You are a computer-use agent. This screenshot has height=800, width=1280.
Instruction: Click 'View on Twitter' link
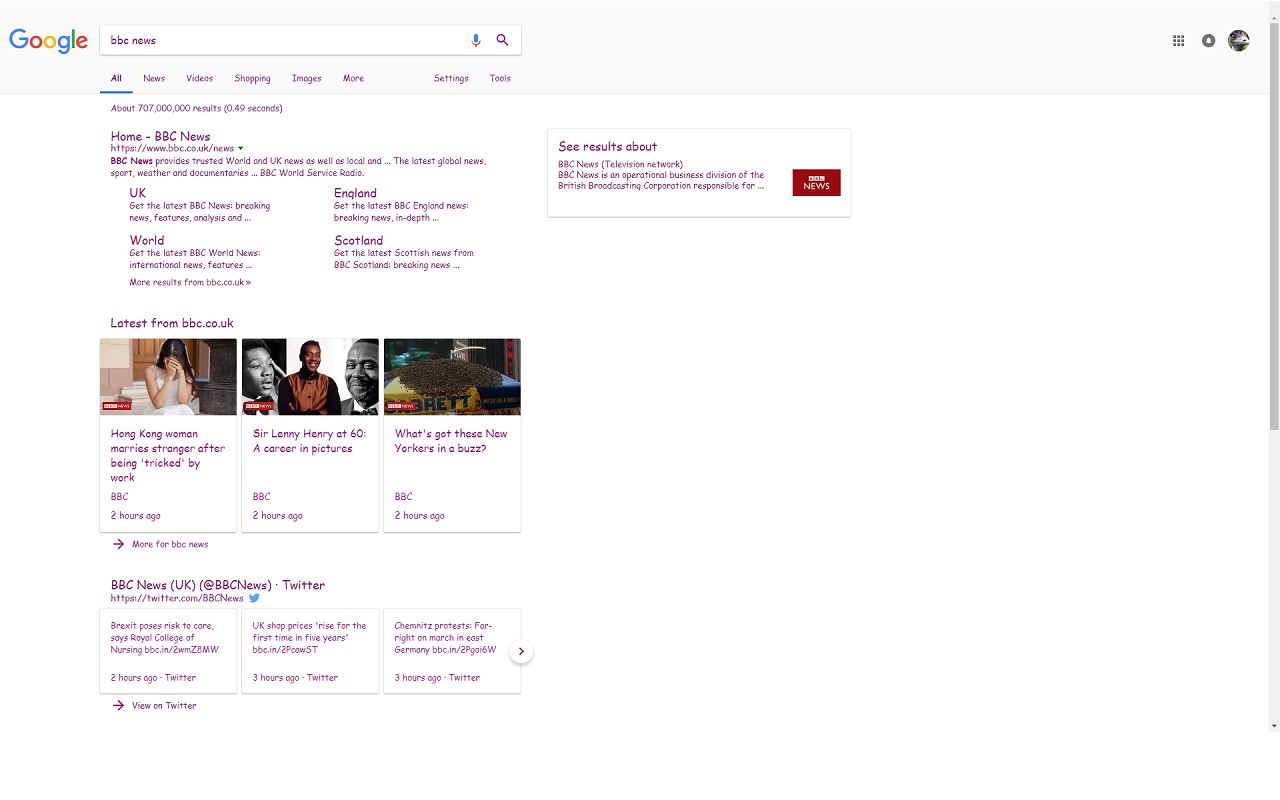click(164, 705)
